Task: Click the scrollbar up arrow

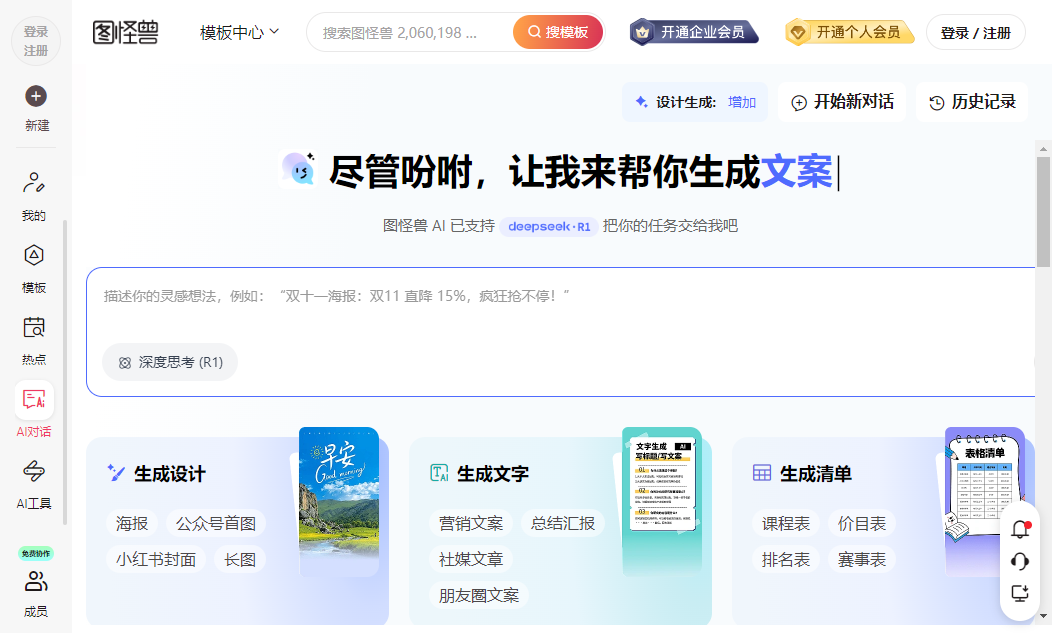Action: (x=1043, y=148)
